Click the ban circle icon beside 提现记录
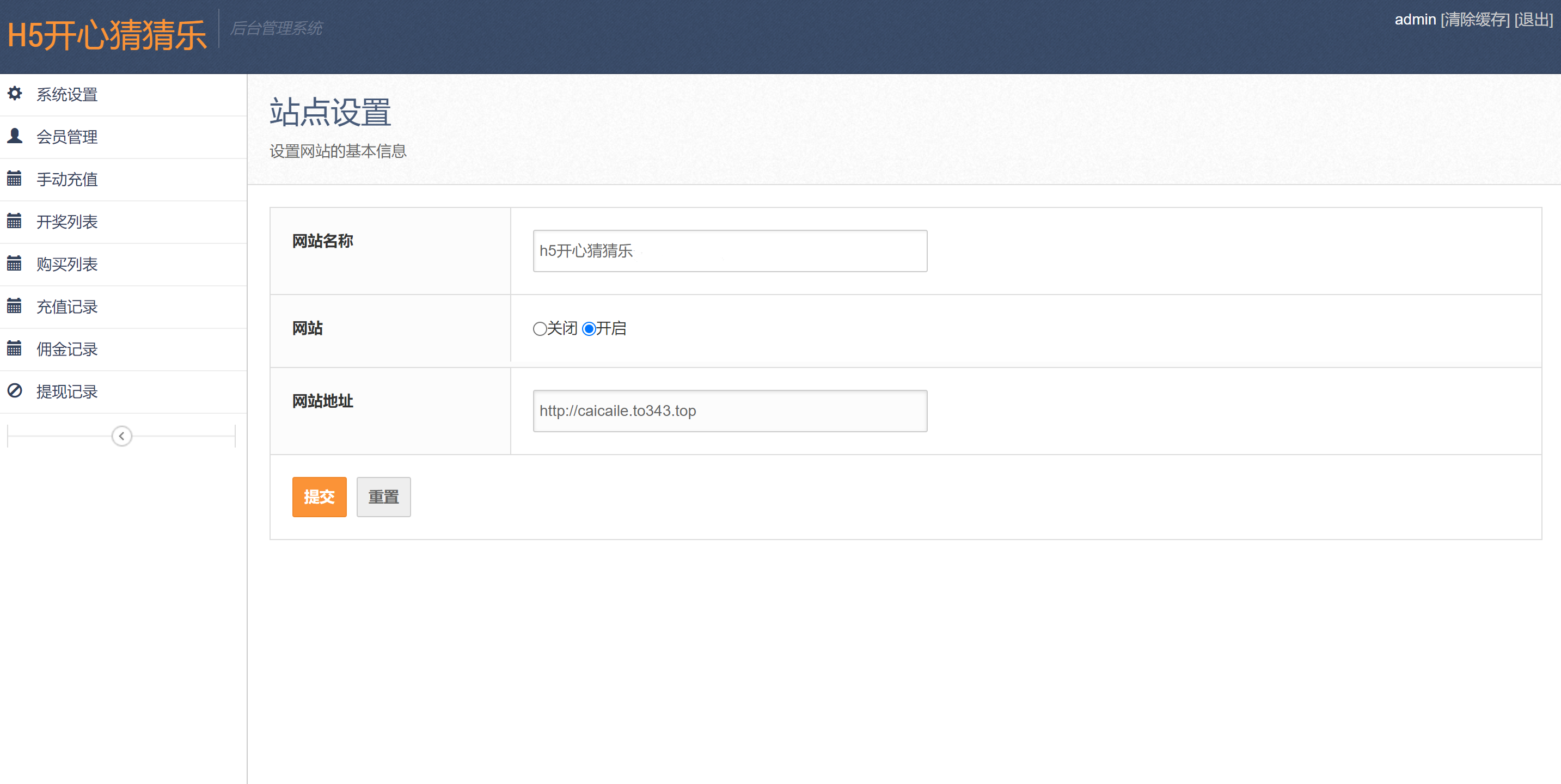This screenshot has width=1561, height=784. tap(15, 390)
